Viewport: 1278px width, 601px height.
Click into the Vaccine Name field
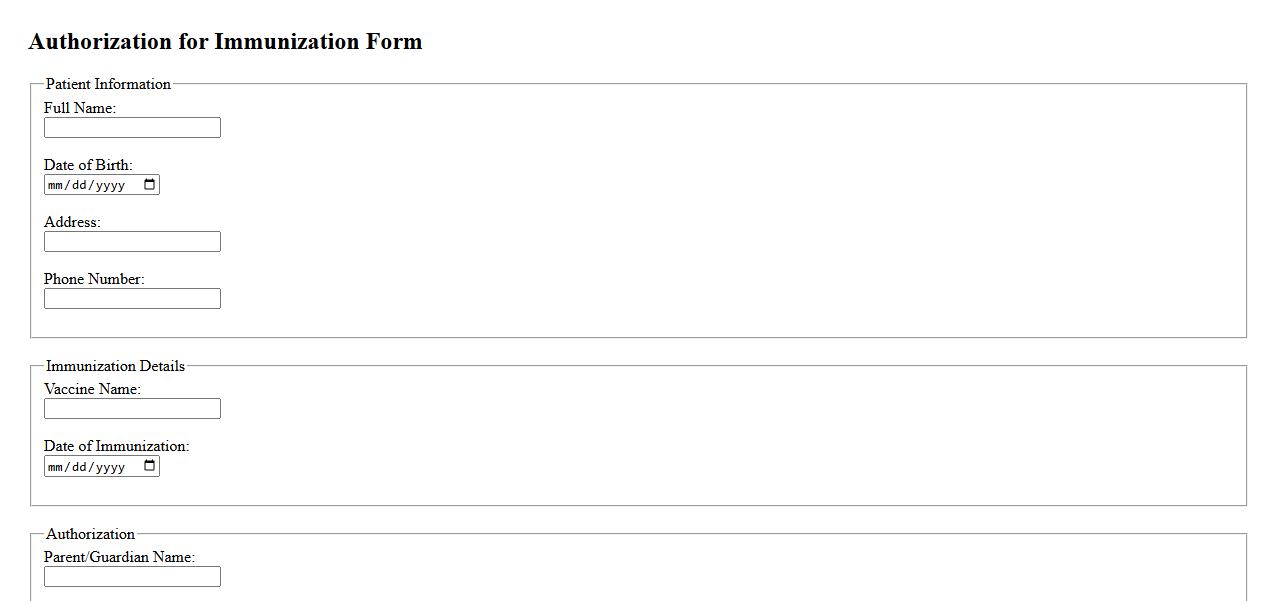click(x=132, y=409)
